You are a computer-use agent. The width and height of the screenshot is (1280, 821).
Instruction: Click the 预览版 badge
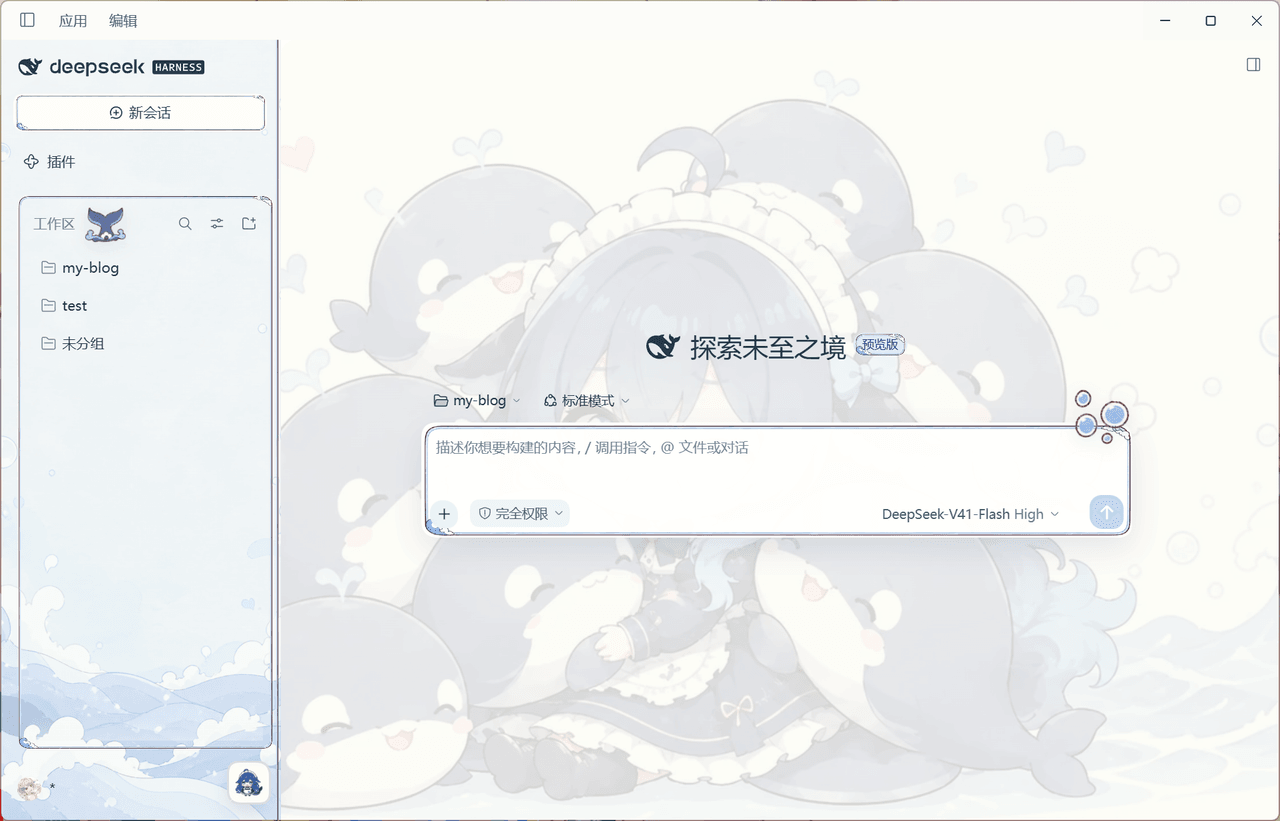pos(881,345)
